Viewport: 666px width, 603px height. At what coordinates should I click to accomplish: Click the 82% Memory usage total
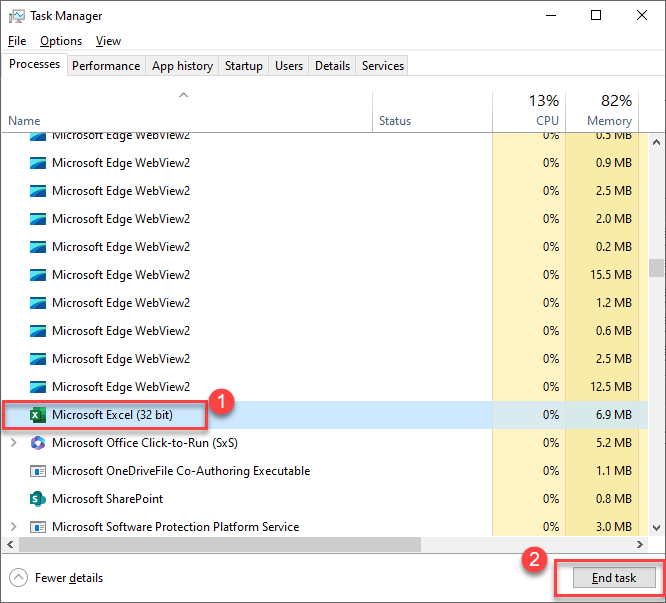[616, 101]
